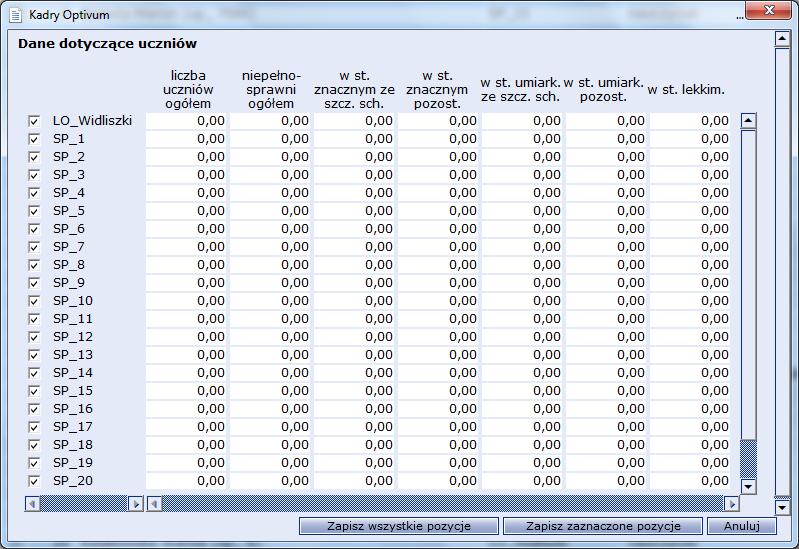799x549 pixels.
Task: Edit SP_9 niepełnosprawni ogółem field
Action: 270,283
